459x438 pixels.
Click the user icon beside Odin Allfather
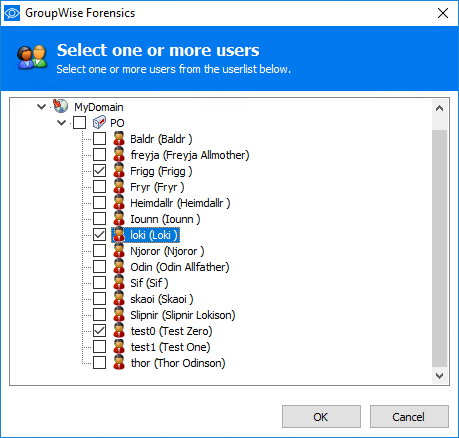coord(119,266)
